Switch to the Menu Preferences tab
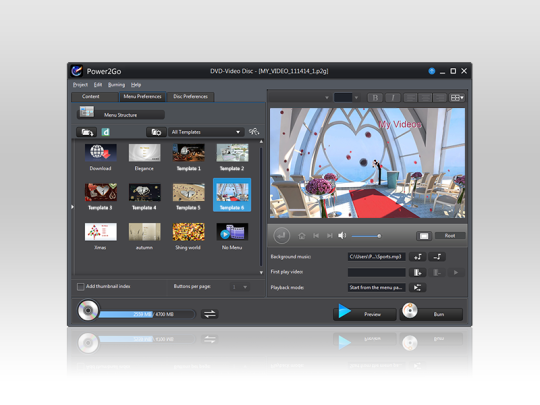 click(142, 97)
